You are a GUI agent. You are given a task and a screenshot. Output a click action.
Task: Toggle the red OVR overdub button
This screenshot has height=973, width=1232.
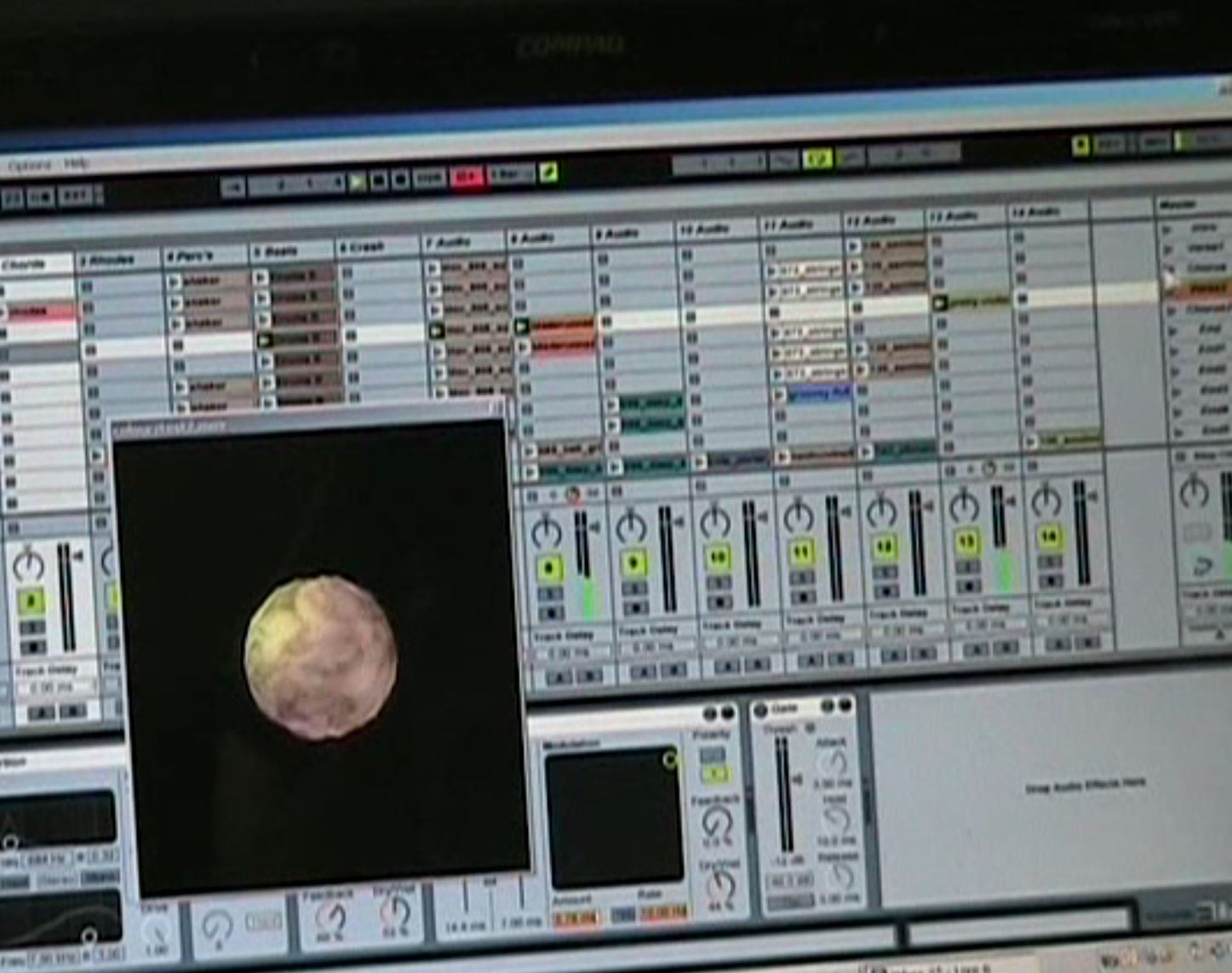pyautogui.click(x=467, y=177)
